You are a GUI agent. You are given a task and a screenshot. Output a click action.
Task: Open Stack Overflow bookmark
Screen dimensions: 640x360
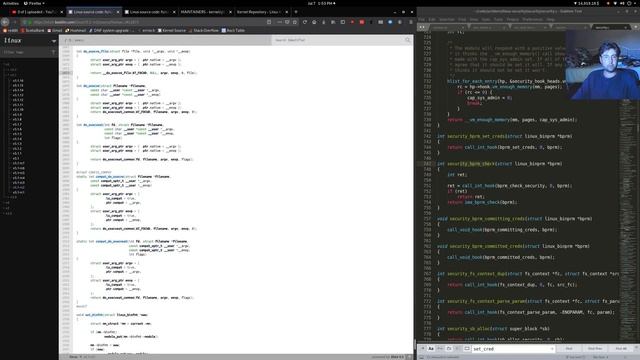point(204,30)
